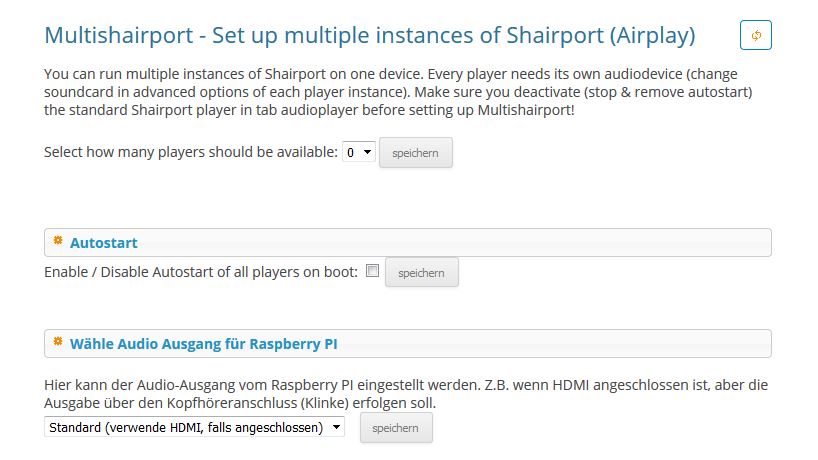
Task: Save autostart setting with its speichern button
Action: coord(422,272)
